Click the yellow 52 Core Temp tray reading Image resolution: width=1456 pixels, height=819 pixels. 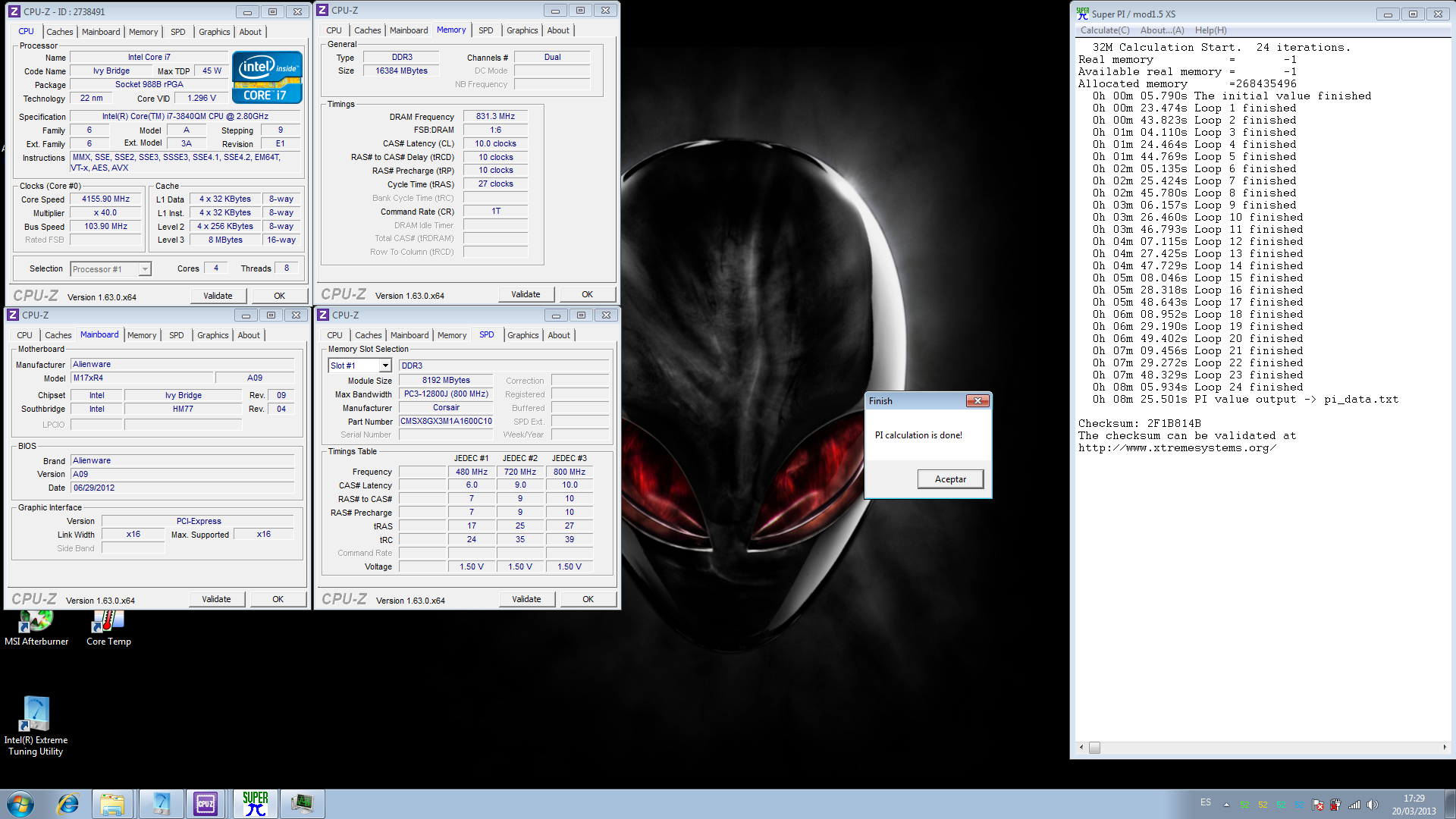pos(1263,805)
